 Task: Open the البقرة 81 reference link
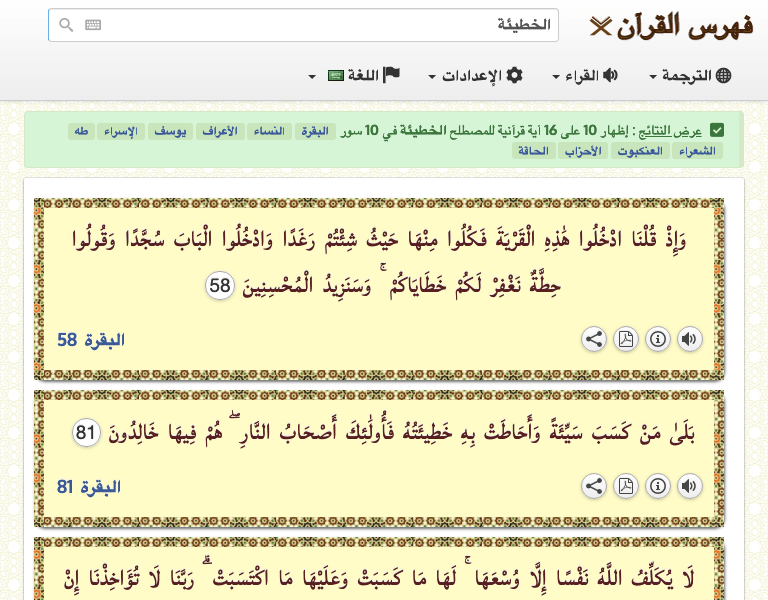[89, 487]
